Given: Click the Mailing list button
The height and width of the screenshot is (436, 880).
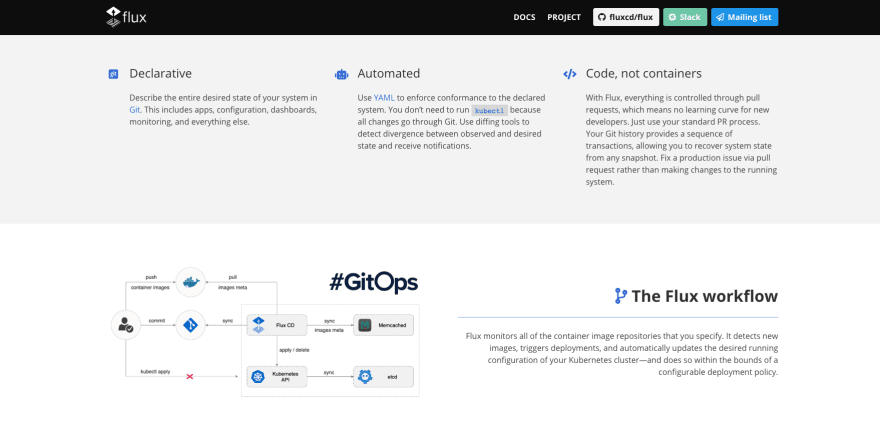Looking at the screenshot, I should coord(744,17).
